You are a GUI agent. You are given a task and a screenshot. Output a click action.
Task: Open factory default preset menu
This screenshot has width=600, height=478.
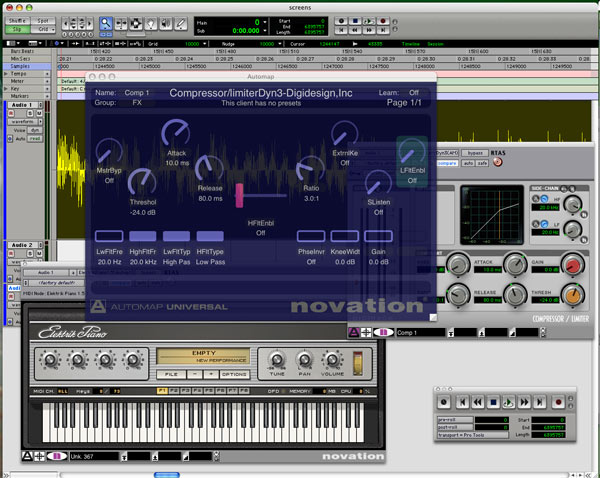57,282
